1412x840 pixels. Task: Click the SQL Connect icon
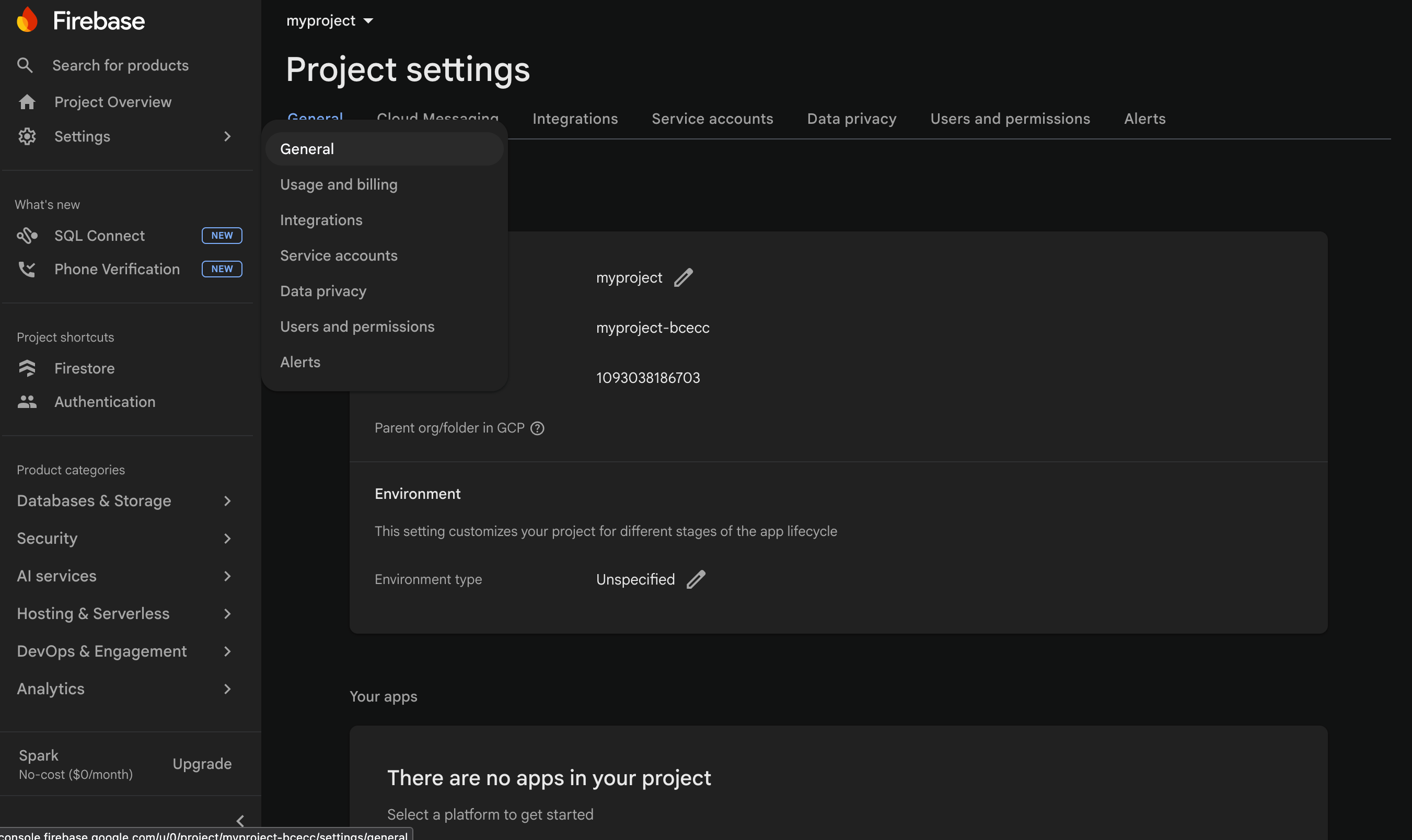[x=27, y=236]
